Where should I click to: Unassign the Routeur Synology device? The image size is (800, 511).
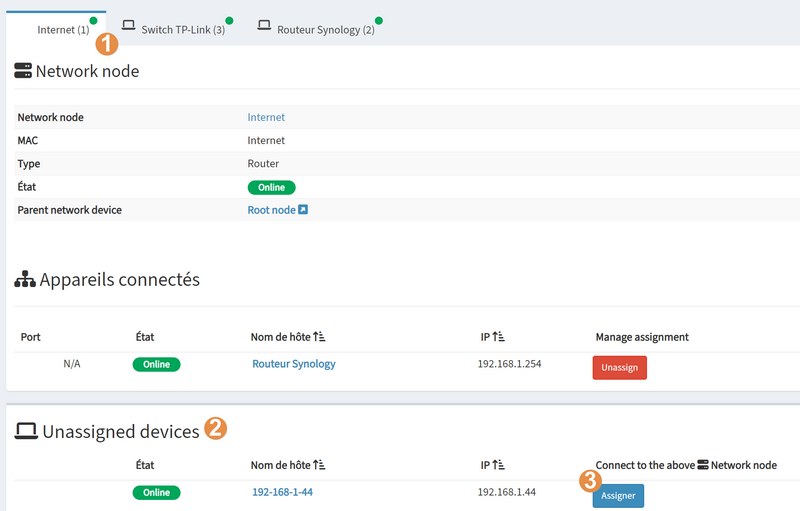[x=619, y=368]
